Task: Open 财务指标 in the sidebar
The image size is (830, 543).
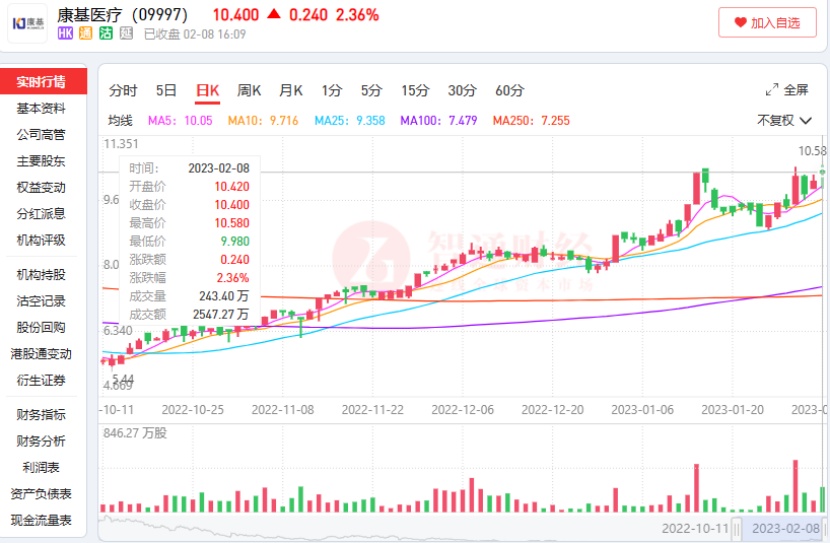Action: pyautogui.click(x=41, y=415)
